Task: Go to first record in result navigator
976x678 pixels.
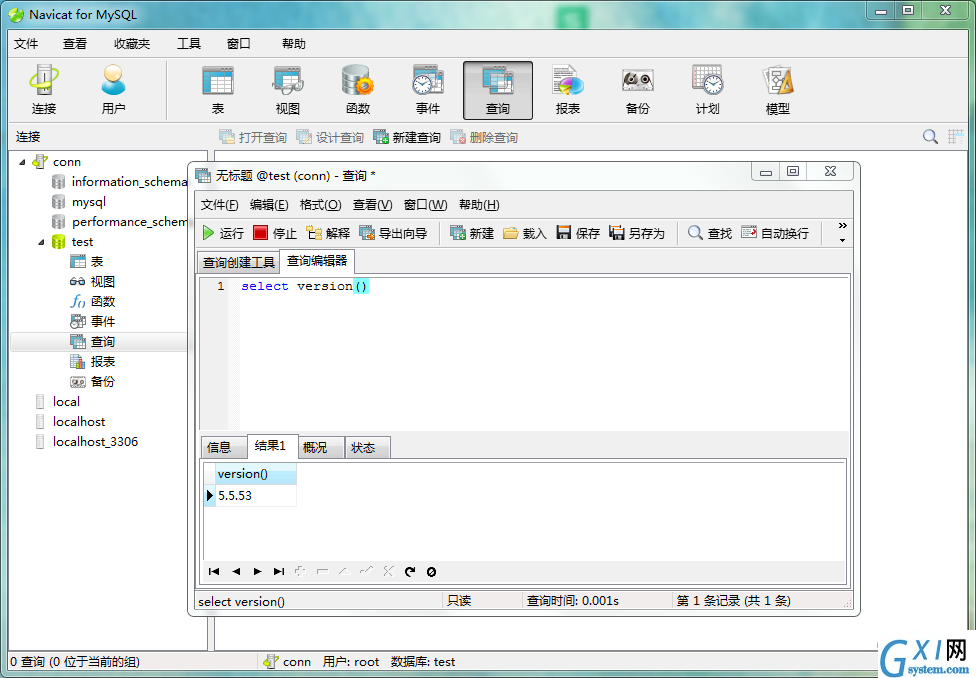Action: [x=214, y=572]
